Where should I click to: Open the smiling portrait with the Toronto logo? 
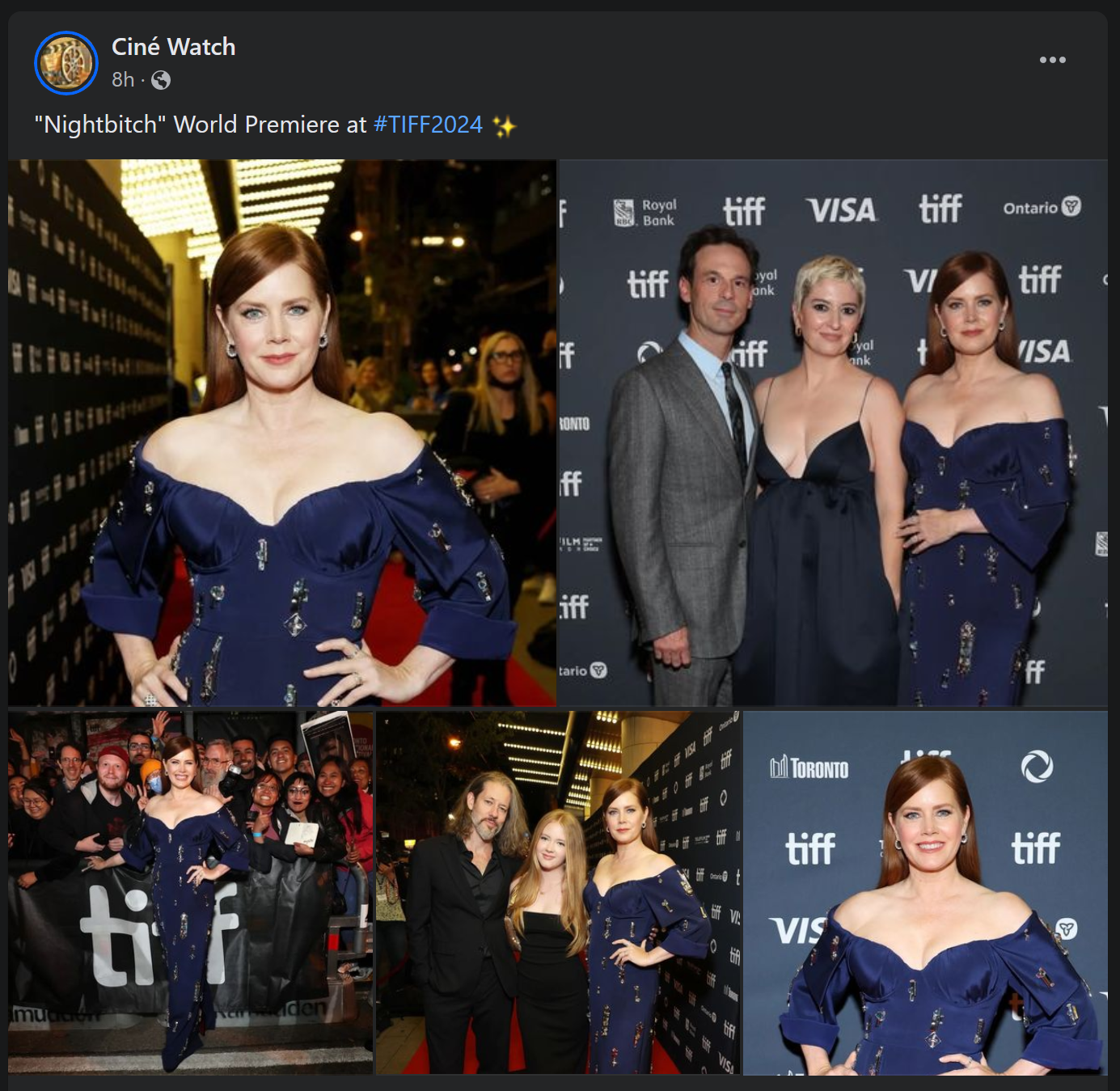click(x=925, y=893)
